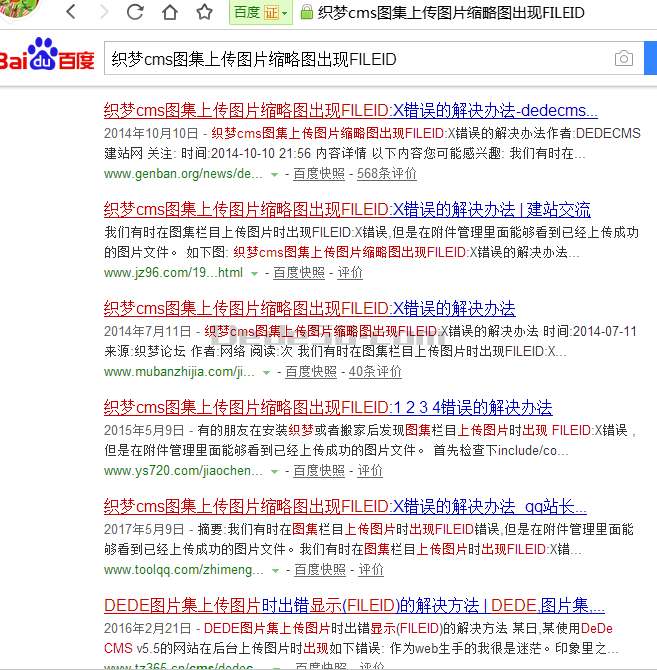Click the date text 2016年2月21日
657x670 pixels.
coord(147,628)
